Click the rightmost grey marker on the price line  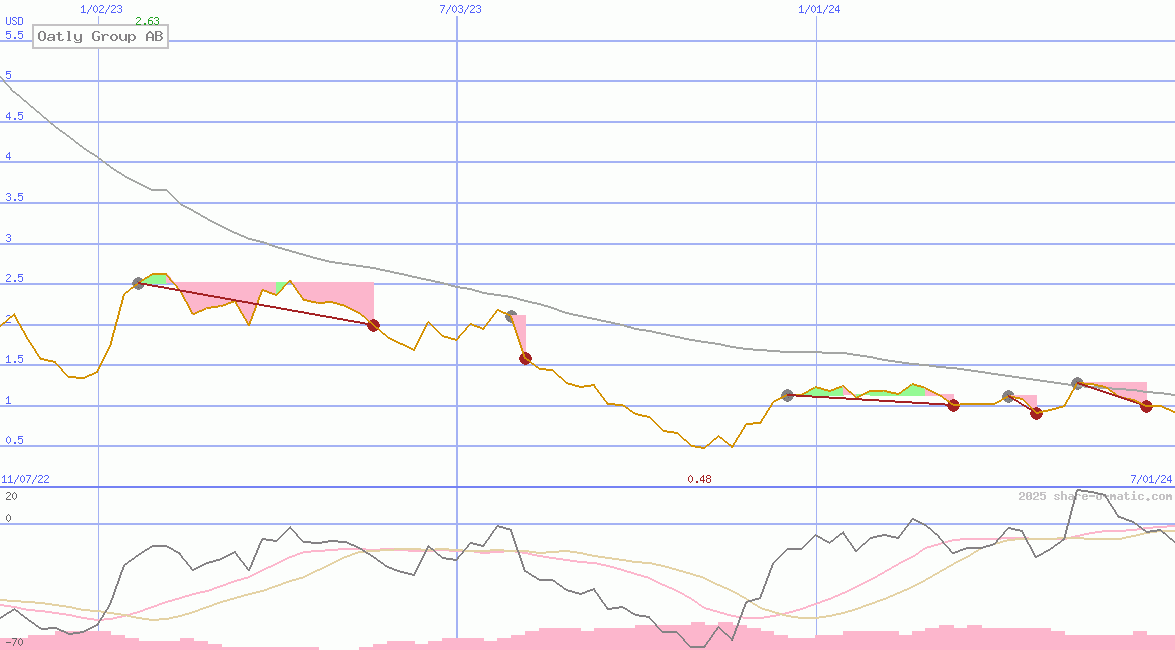pos(1077,383)
